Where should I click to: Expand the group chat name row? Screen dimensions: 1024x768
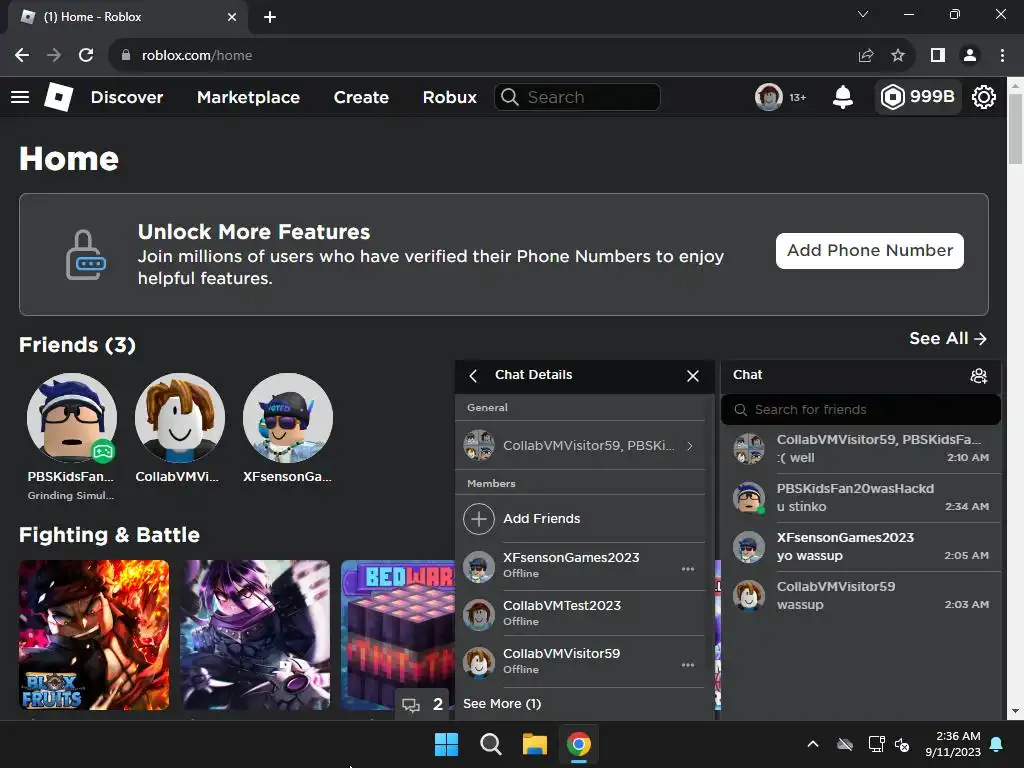tap(580, 445)
